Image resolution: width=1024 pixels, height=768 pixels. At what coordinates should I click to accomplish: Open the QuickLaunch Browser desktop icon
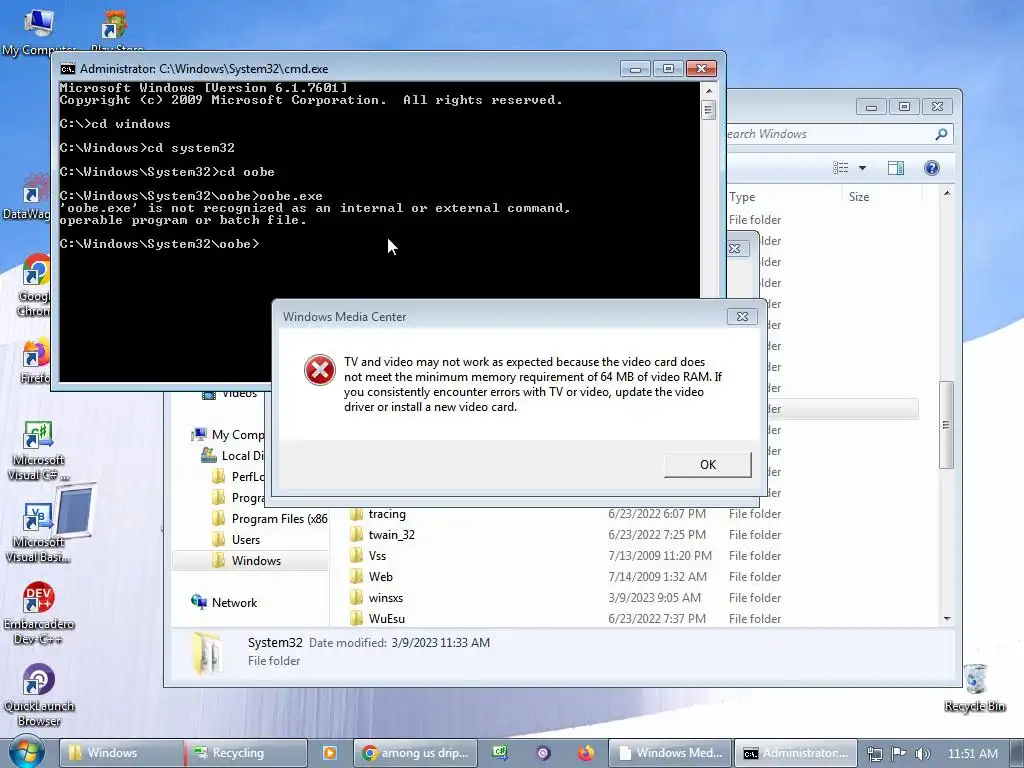(x=39, y=696)
